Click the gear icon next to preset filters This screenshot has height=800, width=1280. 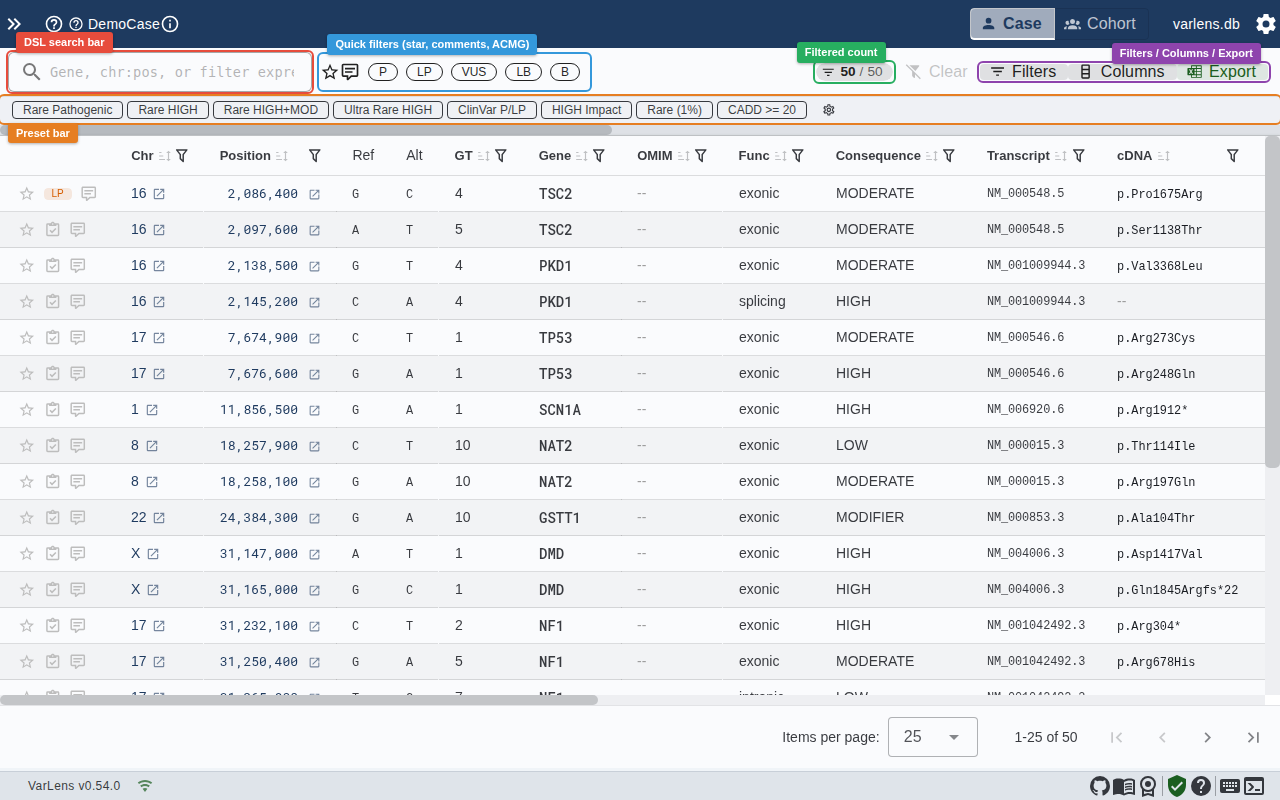click(x=828, y=110)
